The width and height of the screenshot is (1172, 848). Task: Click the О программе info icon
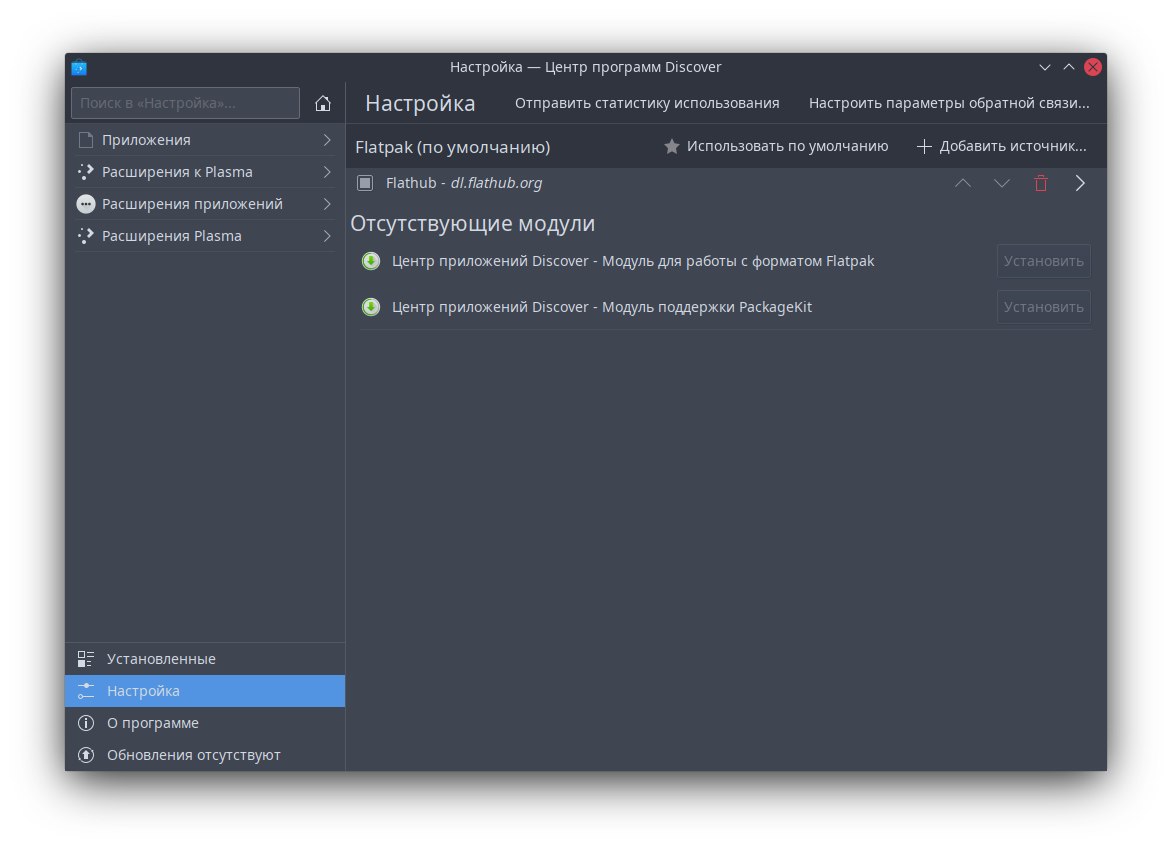(x=86, y=723)
